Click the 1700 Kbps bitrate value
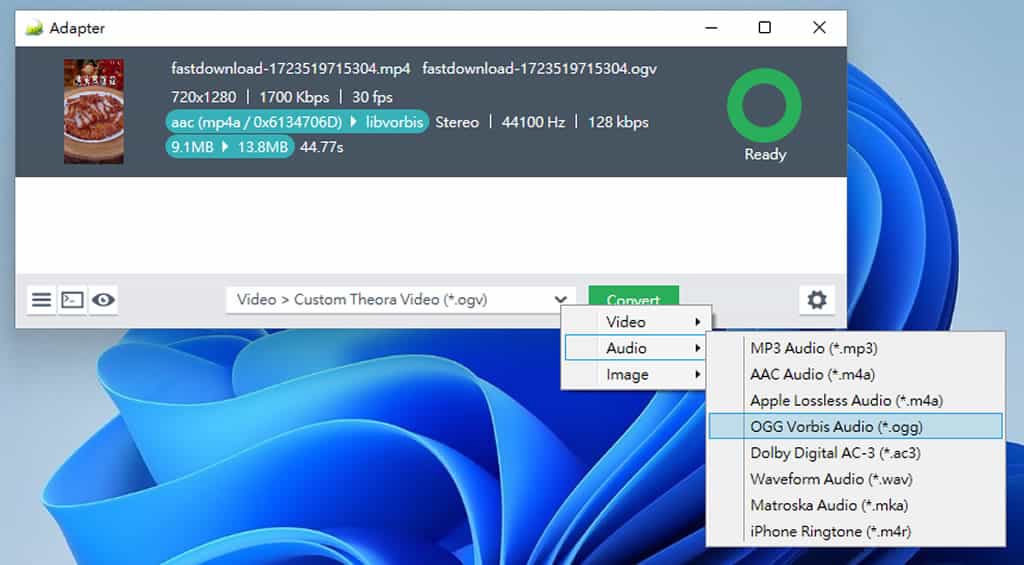 coord(294,97)
